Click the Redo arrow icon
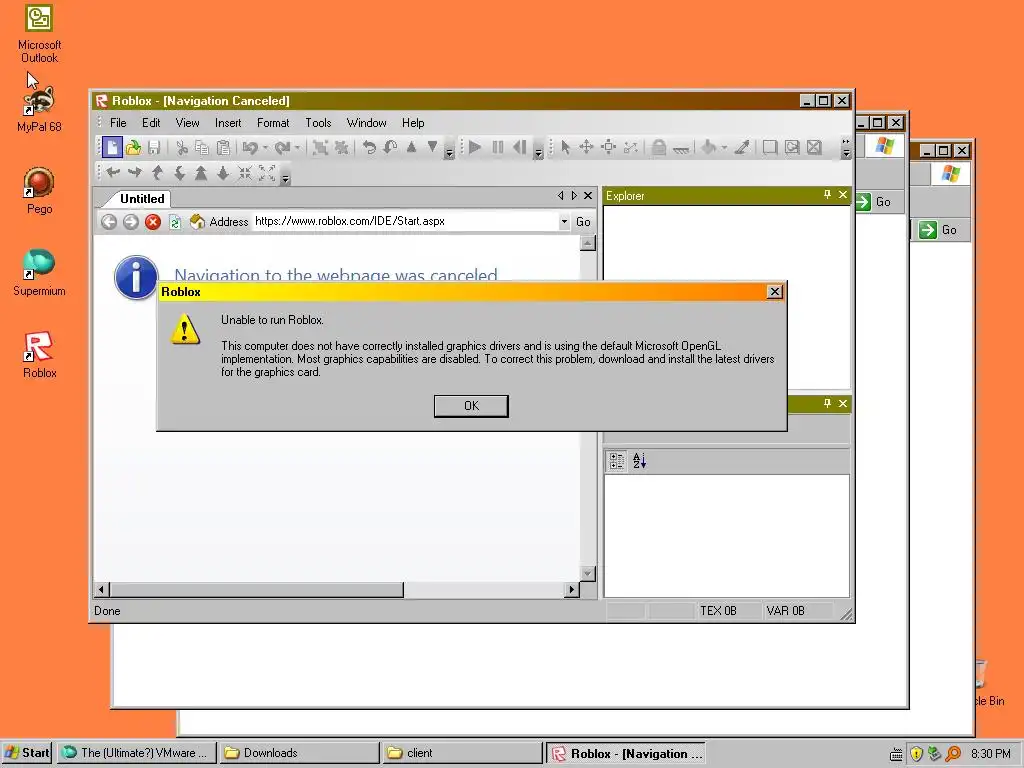 point(282,148)
